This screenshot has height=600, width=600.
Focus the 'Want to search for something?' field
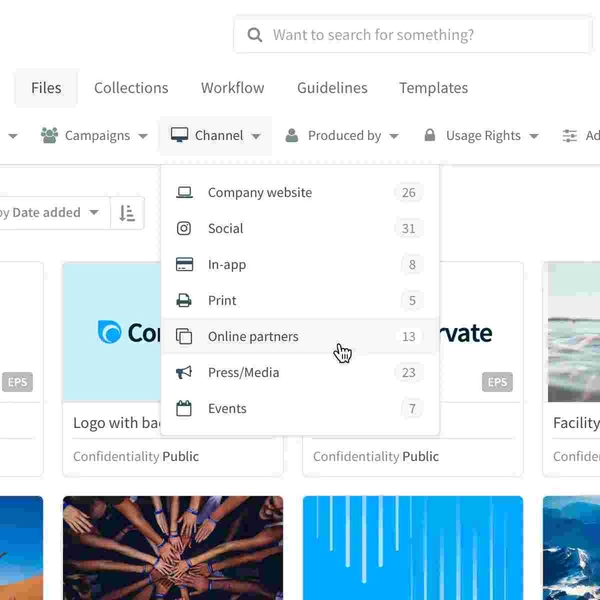(412, 34)
